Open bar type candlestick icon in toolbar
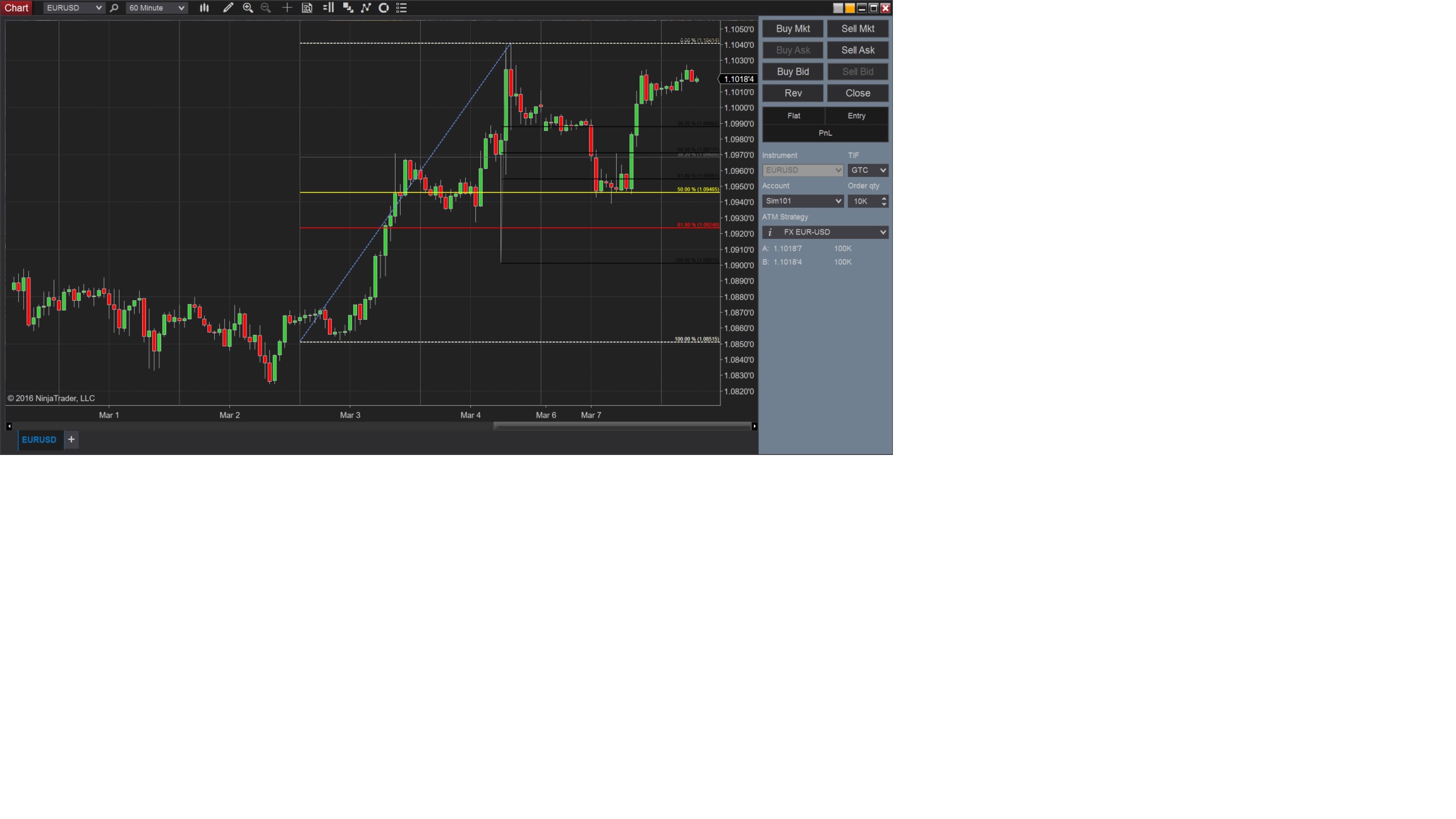Image resolution: width=1456 pixels, height=819 pixels. pos(204,8)
